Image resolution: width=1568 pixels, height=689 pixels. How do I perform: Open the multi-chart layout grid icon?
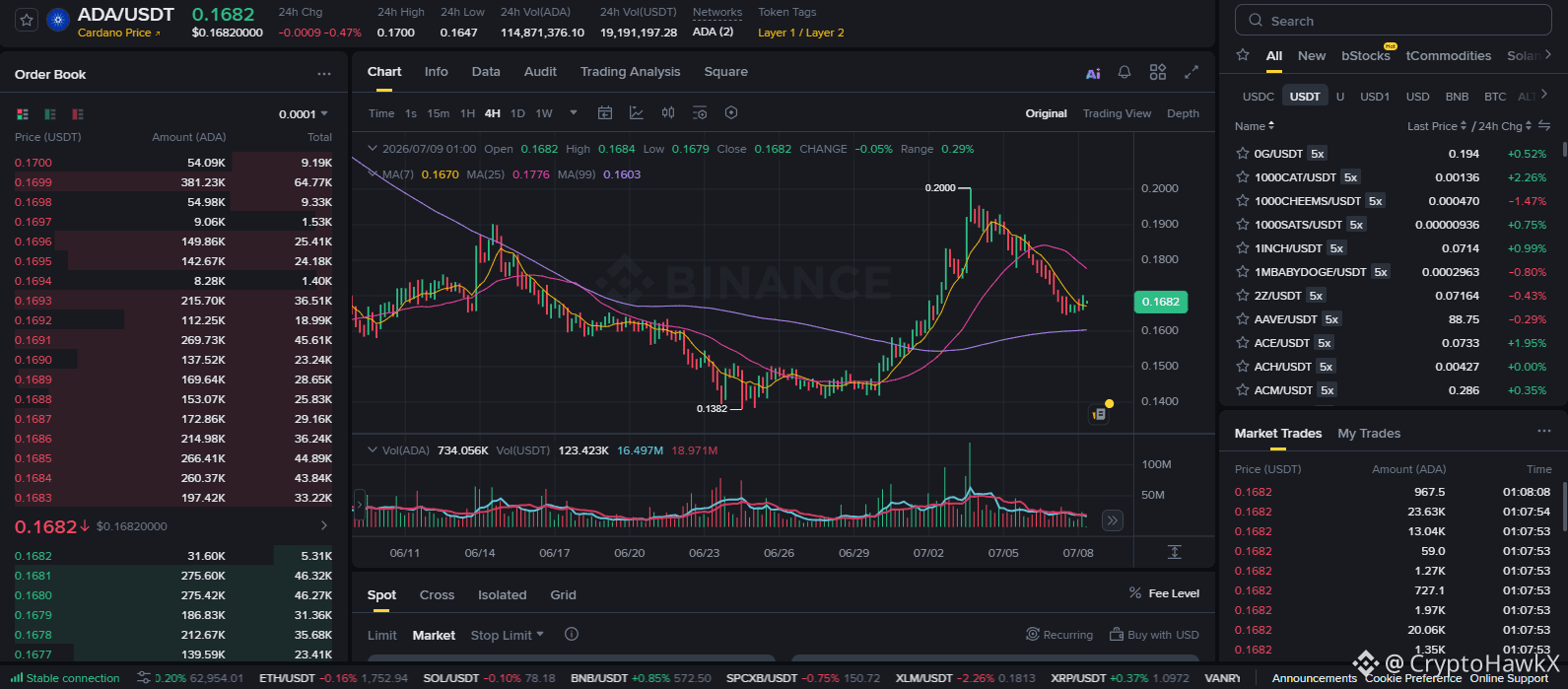click(x=1158, y=73)
